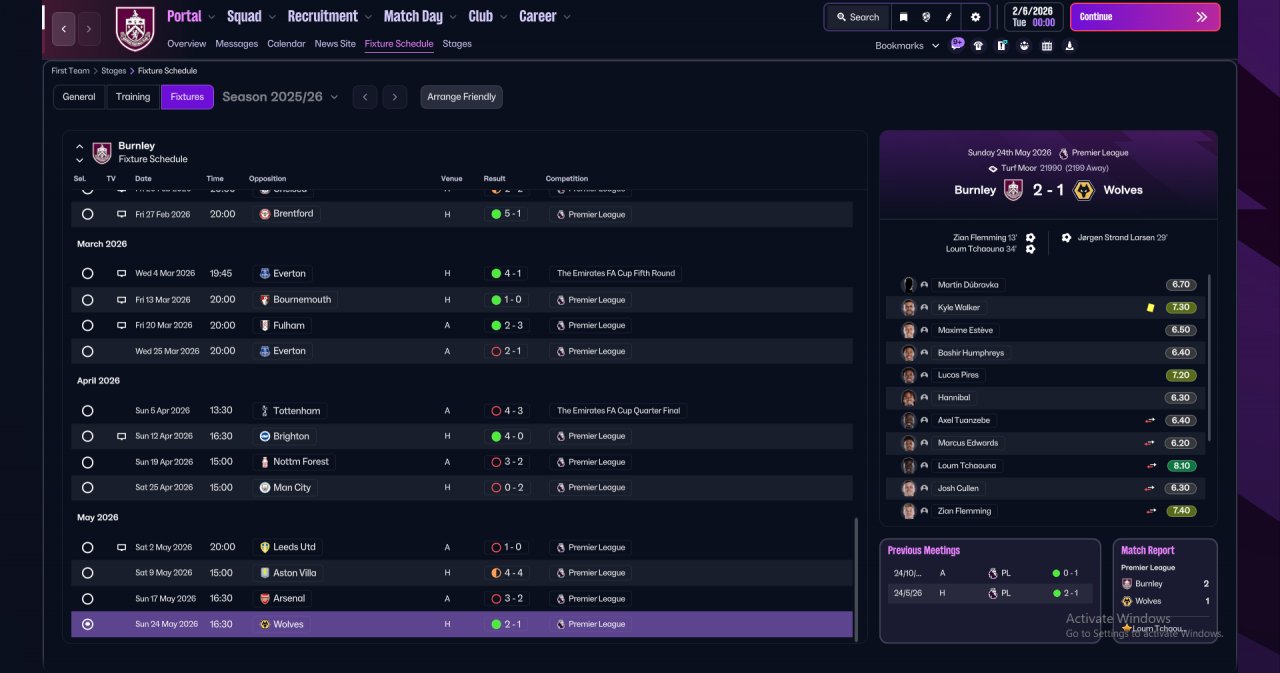This screenshot has width=1280, height=673.
Task: Go to next season with right arrow
Action: (x=395, y=97)
